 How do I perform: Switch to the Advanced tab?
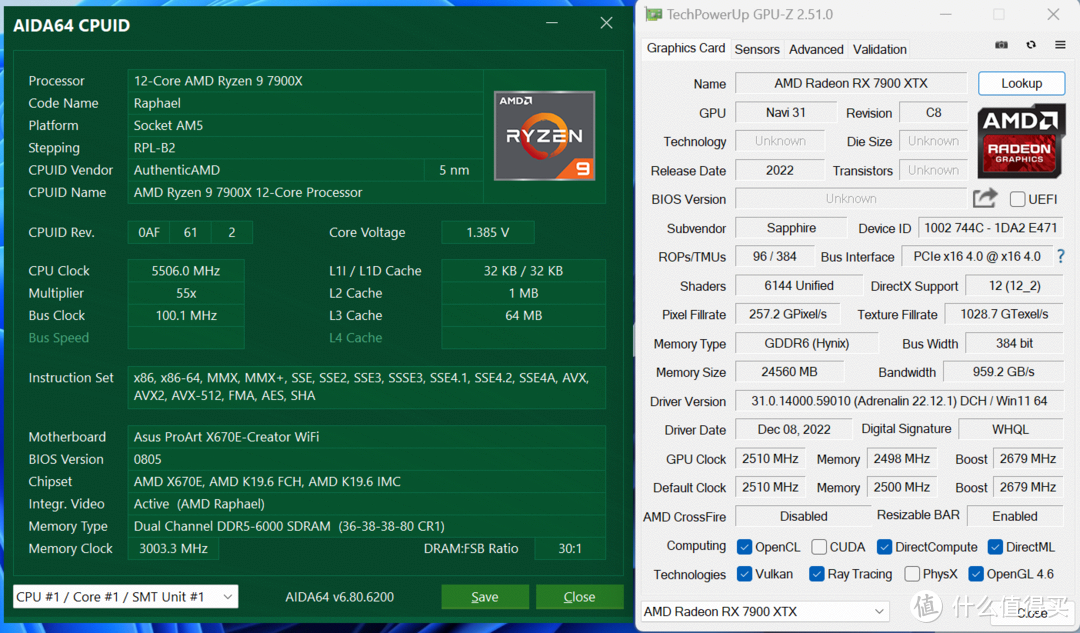(816, 50)
